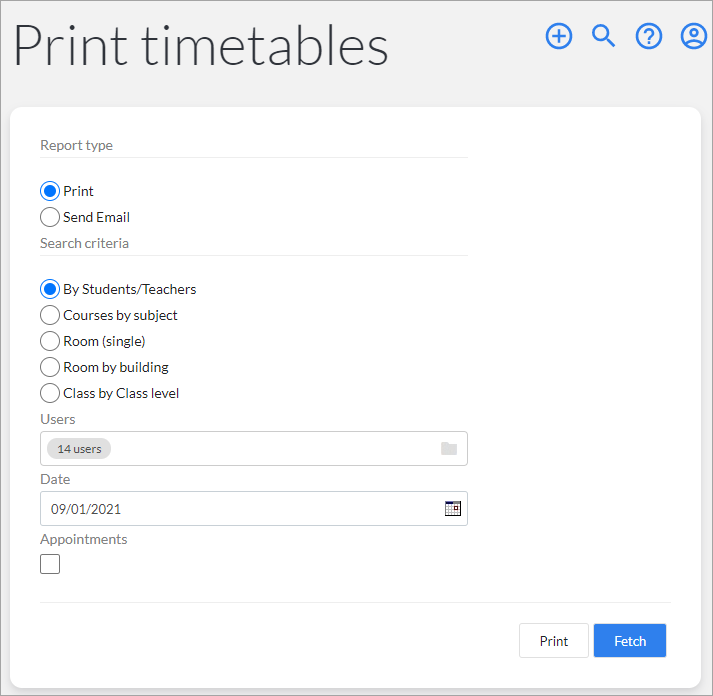Choose By Students/Teachers search criteria
Viewport: 713px width, 696px height.
tap(50, 289)
